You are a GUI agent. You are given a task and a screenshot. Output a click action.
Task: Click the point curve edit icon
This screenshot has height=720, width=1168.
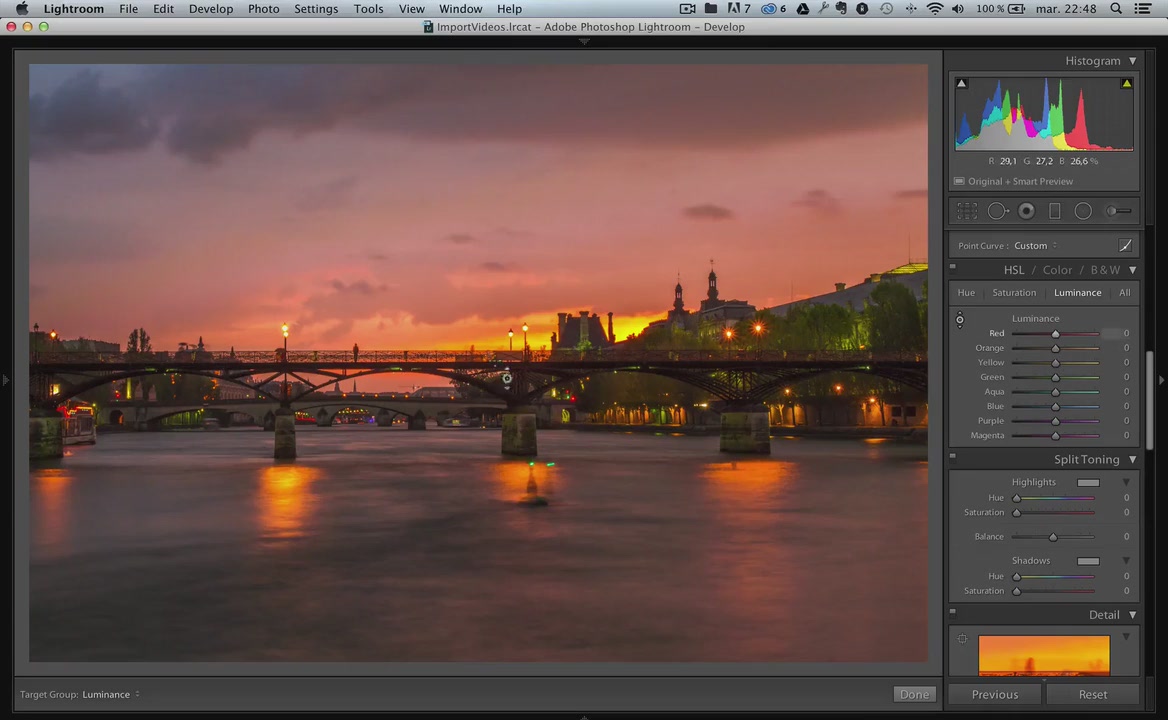1125,246
